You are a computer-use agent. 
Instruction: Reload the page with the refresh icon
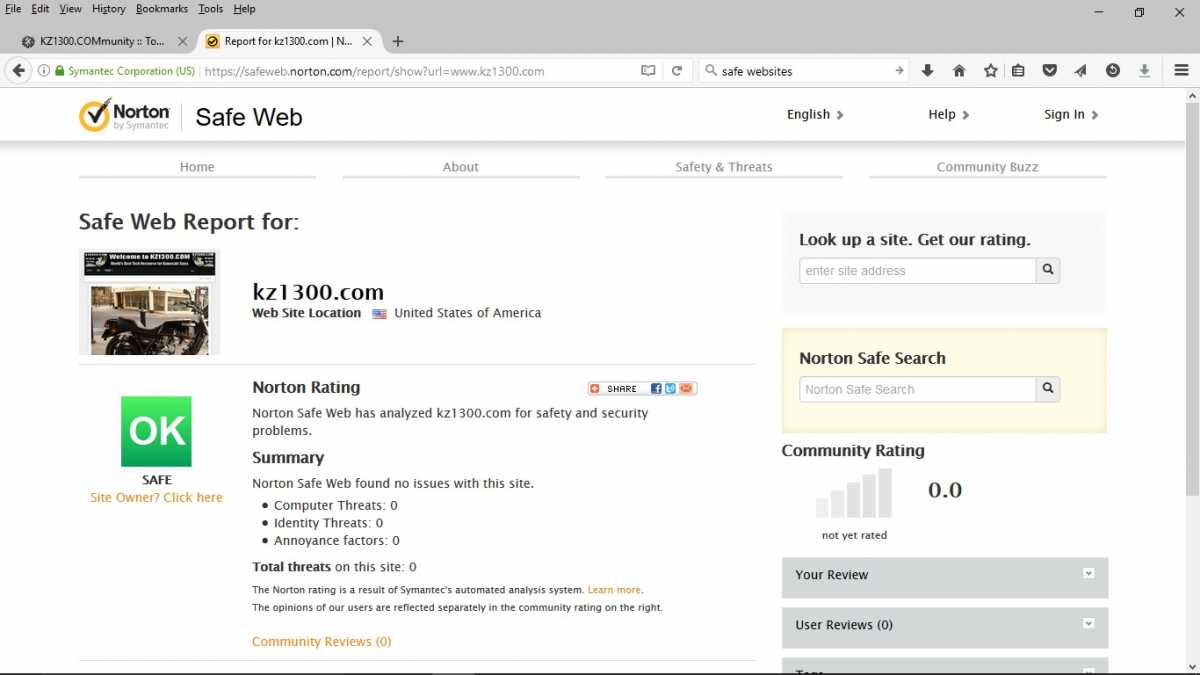click(x=677, y=71)
